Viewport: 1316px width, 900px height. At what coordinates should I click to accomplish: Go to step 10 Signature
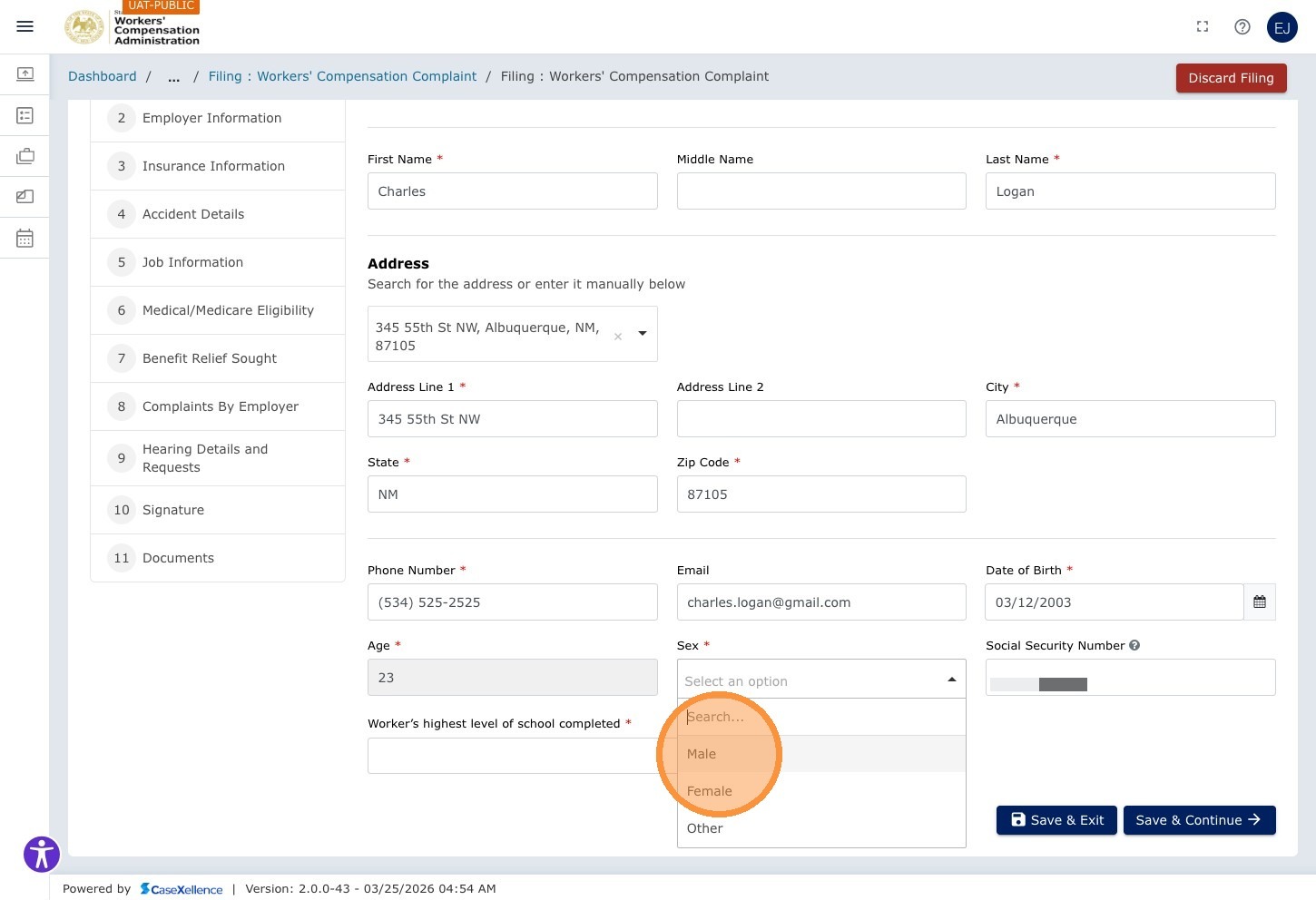(218, 510)
